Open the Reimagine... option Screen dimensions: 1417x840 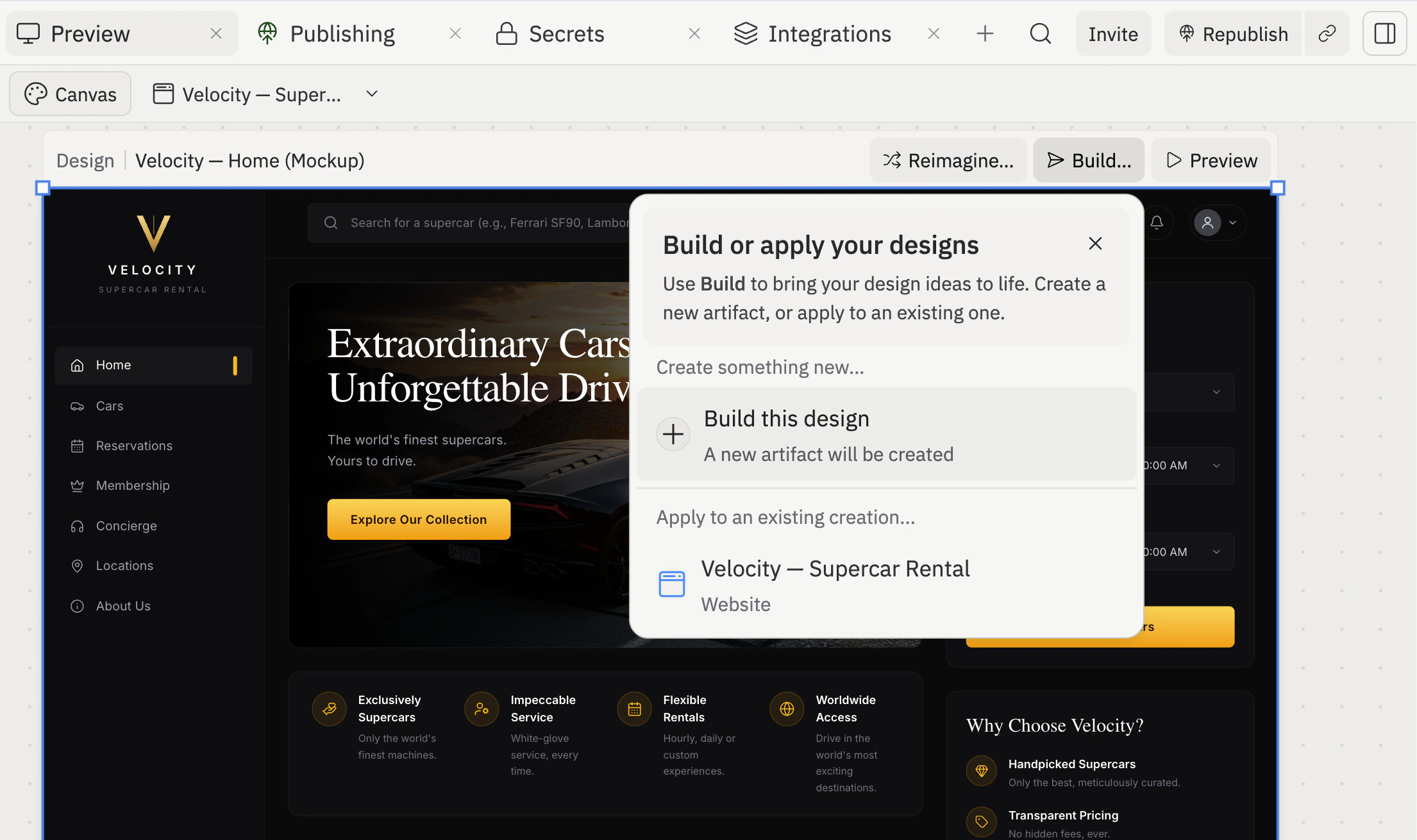(x=948, y=160)
